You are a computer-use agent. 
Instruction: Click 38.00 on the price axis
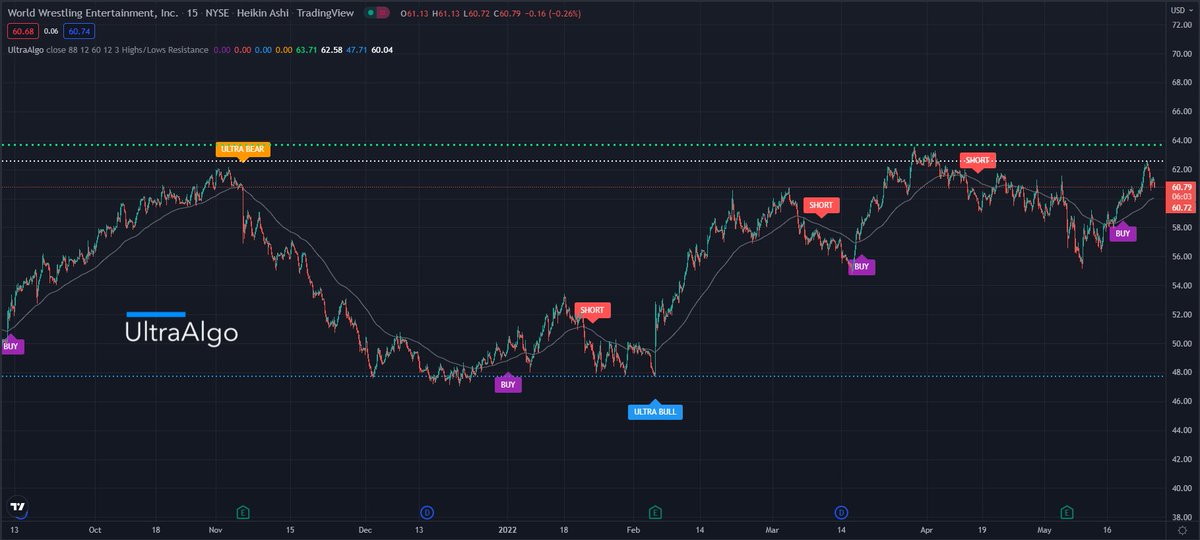pos(1180,517)
